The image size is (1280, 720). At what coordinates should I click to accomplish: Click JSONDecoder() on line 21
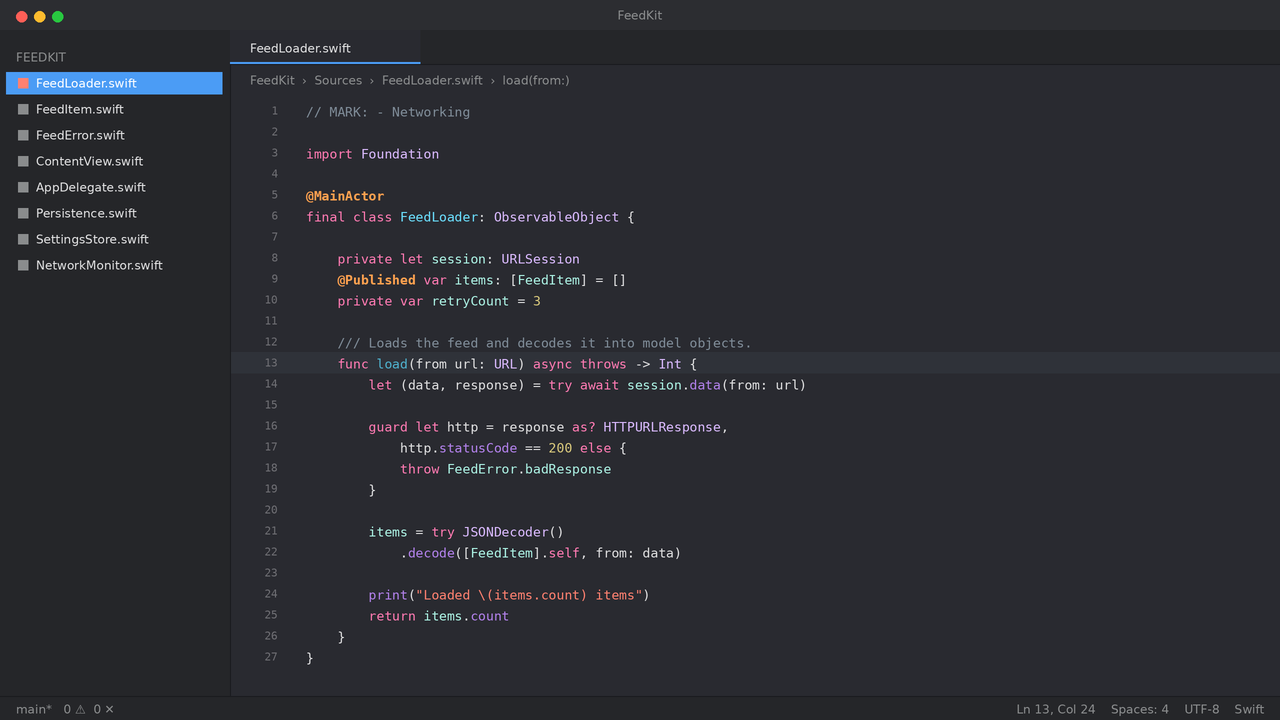[x=513, y=532]
